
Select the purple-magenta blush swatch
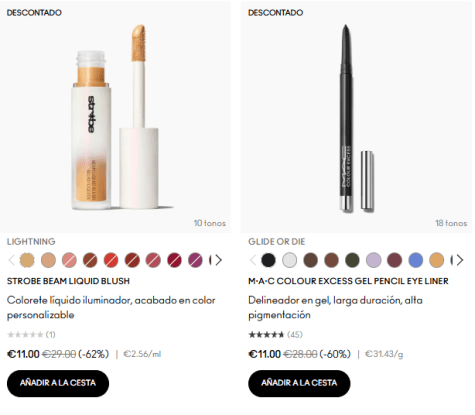coord(195,260)
